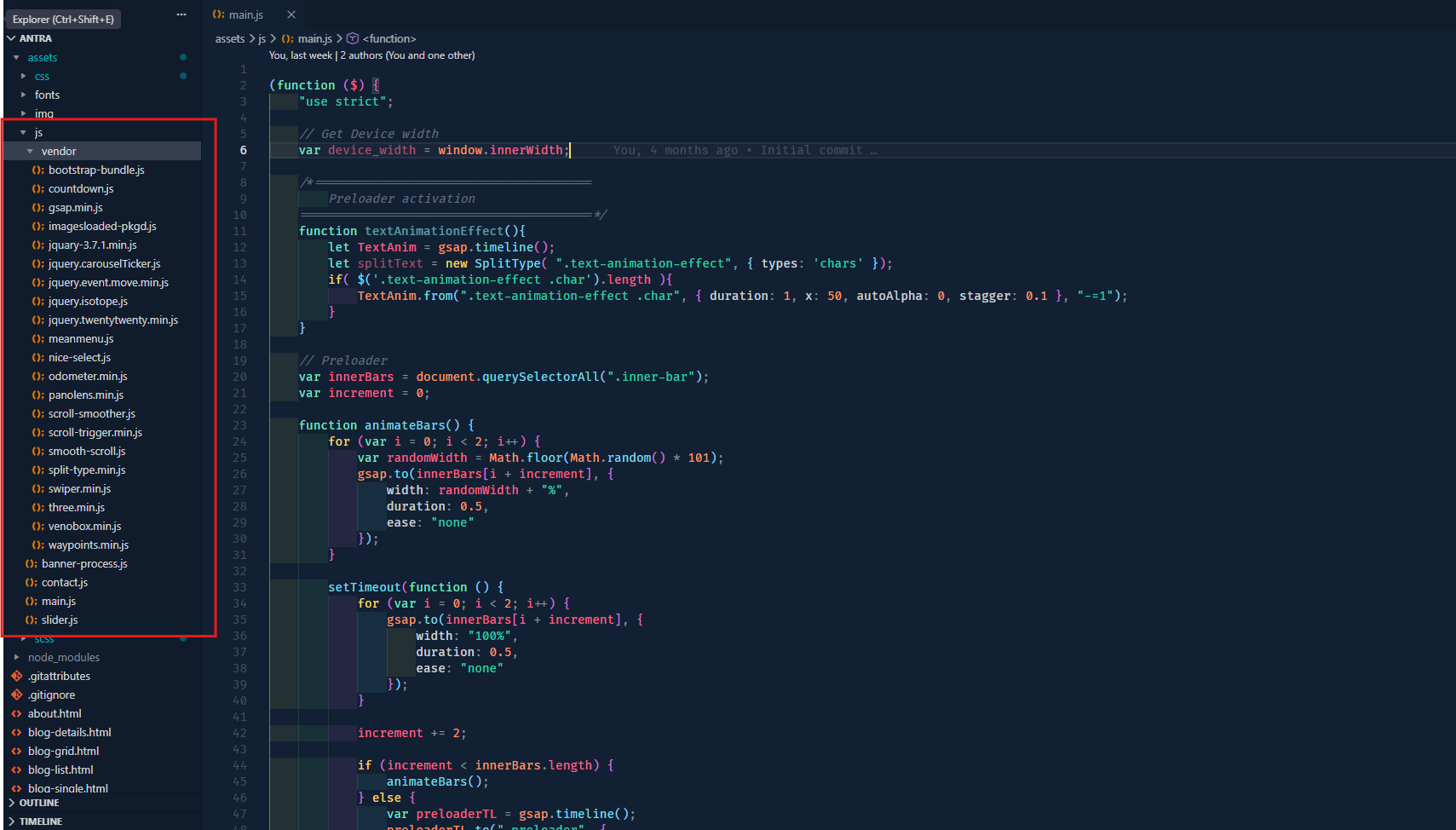Click the JS icon beside three.min.js
Screen dimensions: 1456x830
[37, 507]
